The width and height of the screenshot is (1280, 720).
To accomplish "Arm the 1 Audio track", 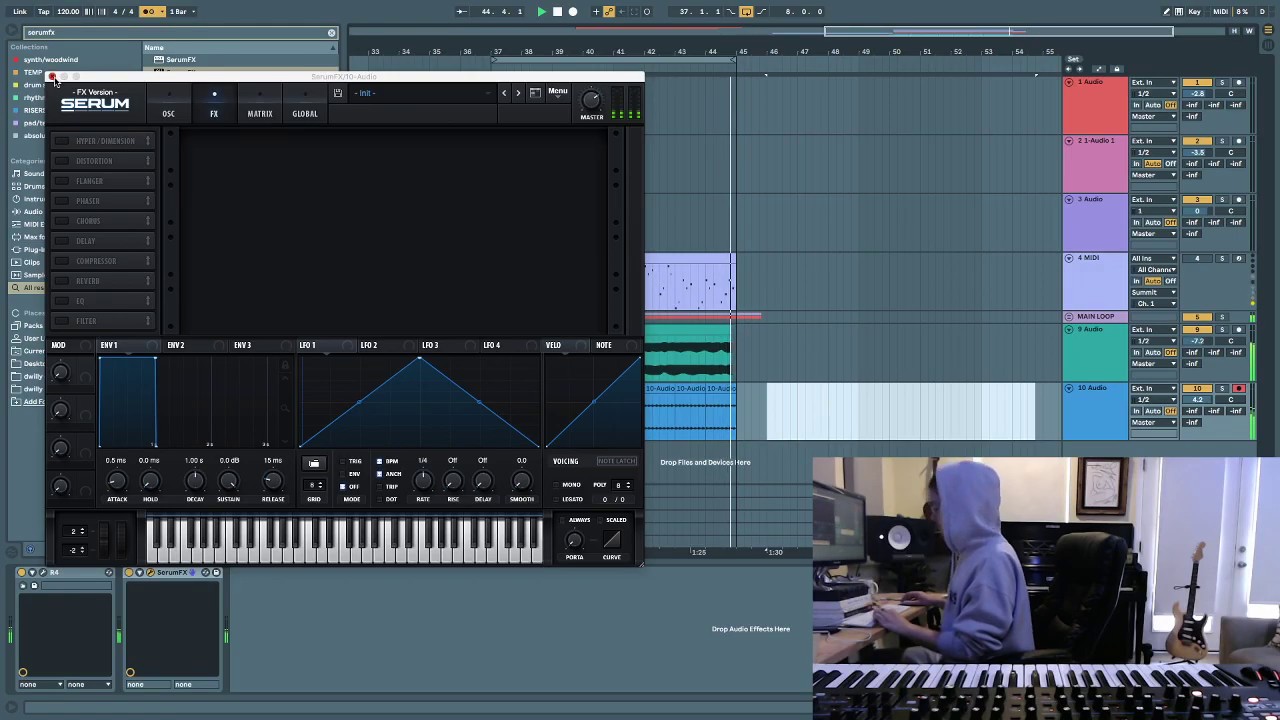I will [x=1238, y=82].
